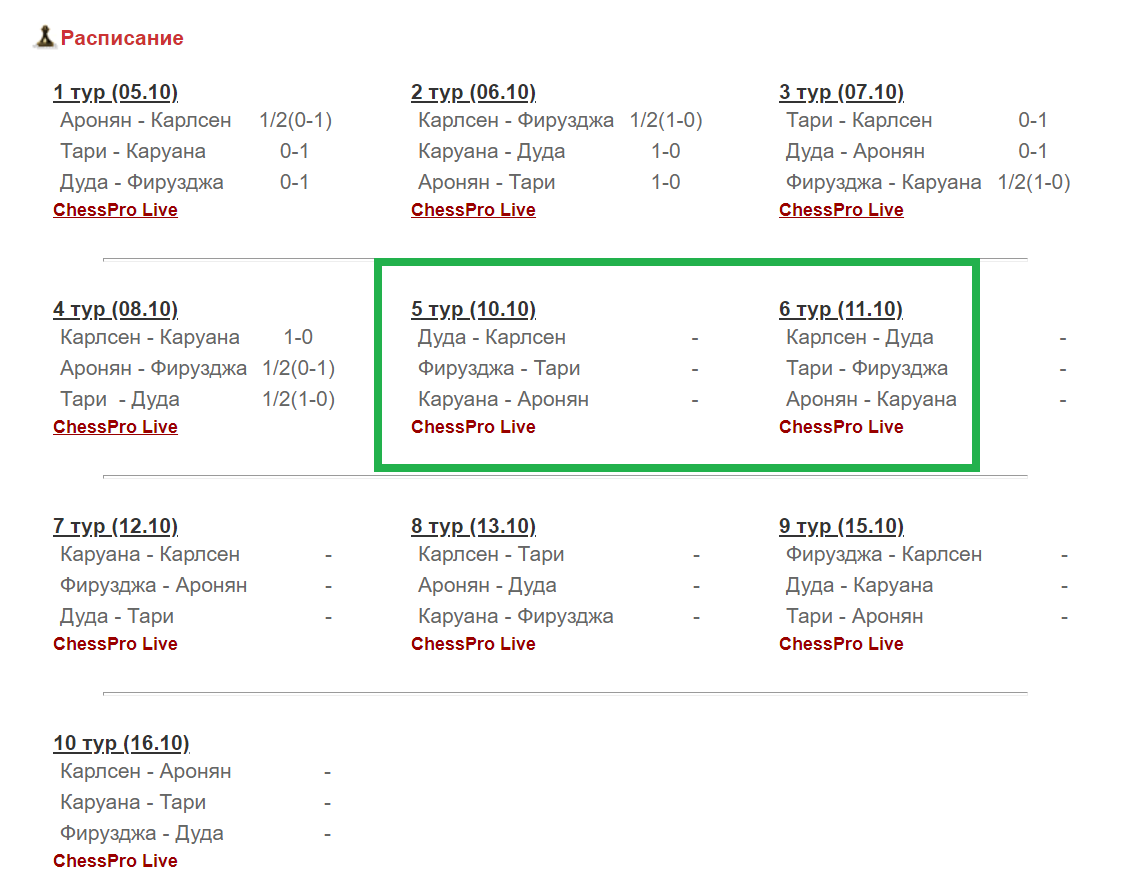This screenshot has height=891, width=1138.
Task: Open the 5 тур (10.10) round link
Action: coord(473,310)
